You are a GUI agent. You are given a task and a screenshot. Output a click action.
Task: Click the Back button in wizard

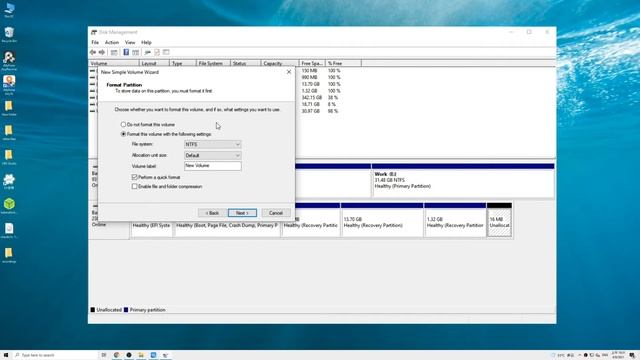[212, 213]
